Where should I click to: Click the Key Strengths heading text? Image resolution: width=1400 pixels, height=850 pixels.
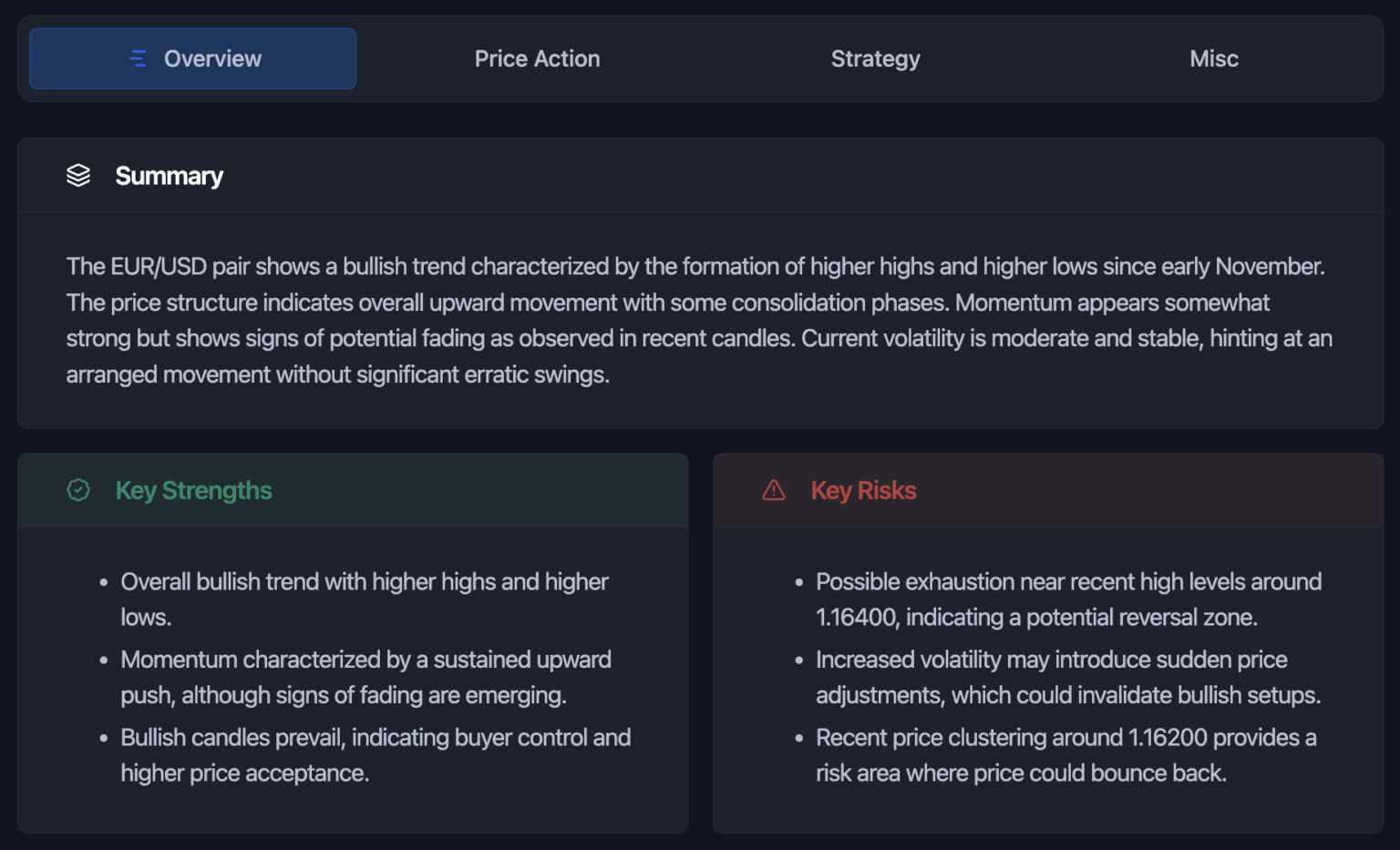193,490
